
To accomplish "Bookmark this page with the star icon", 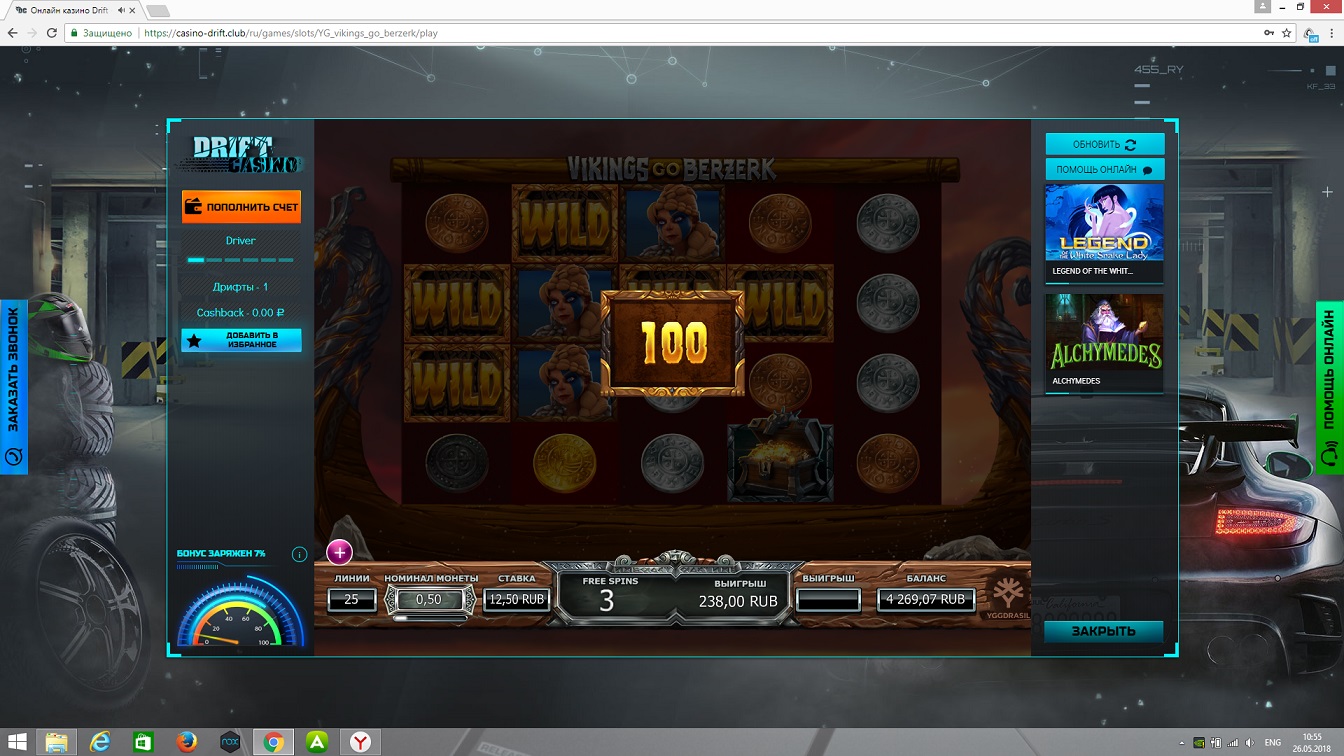I will click(x=1287, y=33).
